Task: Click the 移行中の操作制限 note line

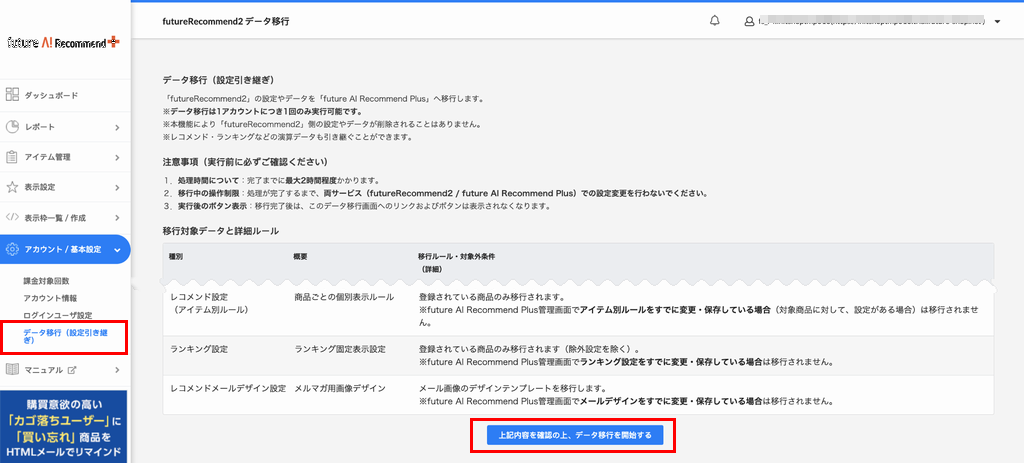Action: point(436,193)
